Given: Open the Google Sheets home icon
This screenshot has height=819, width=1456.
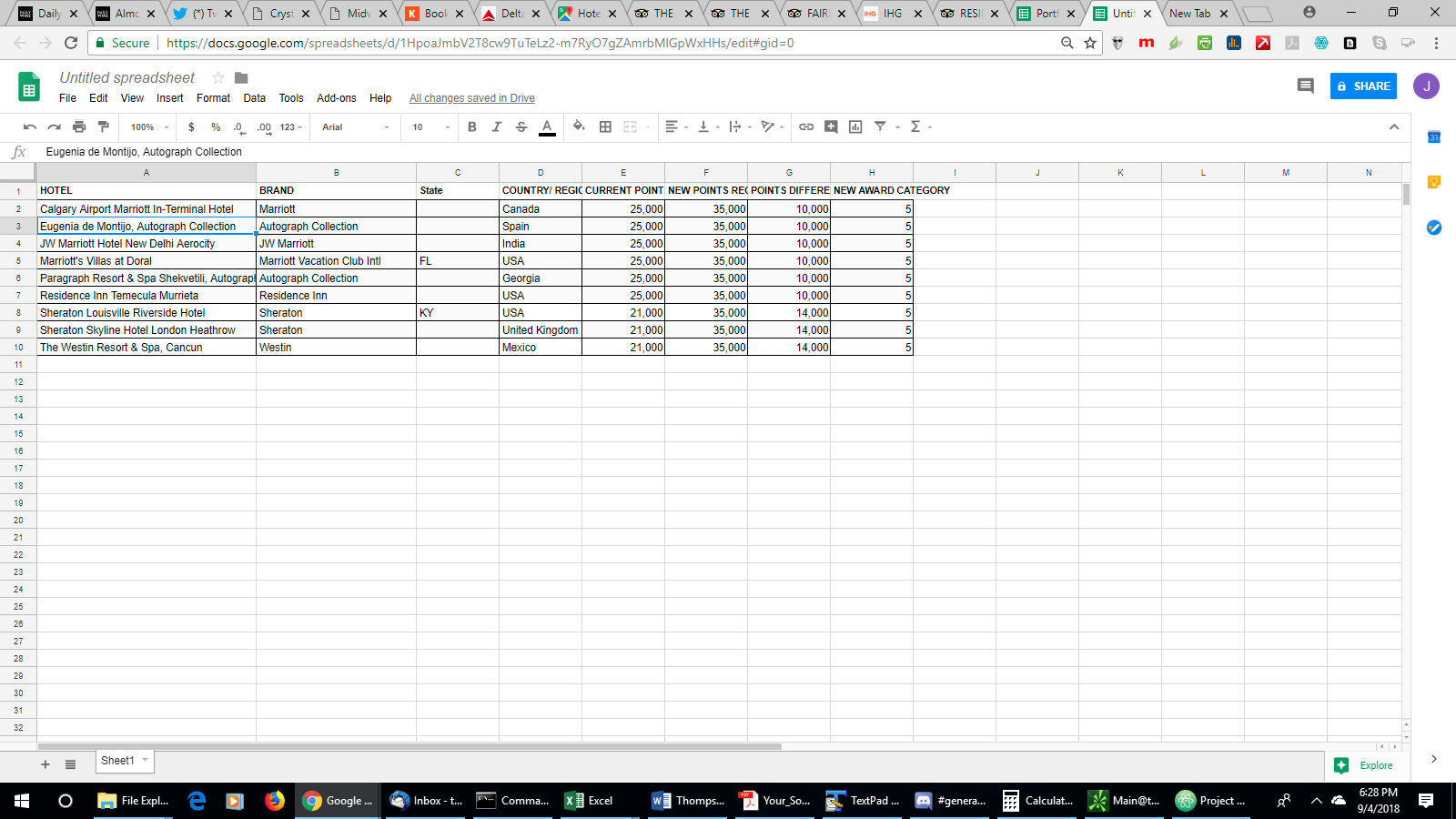Looking at the screenshot, I should pyautogui.click(x=29, y=87).
